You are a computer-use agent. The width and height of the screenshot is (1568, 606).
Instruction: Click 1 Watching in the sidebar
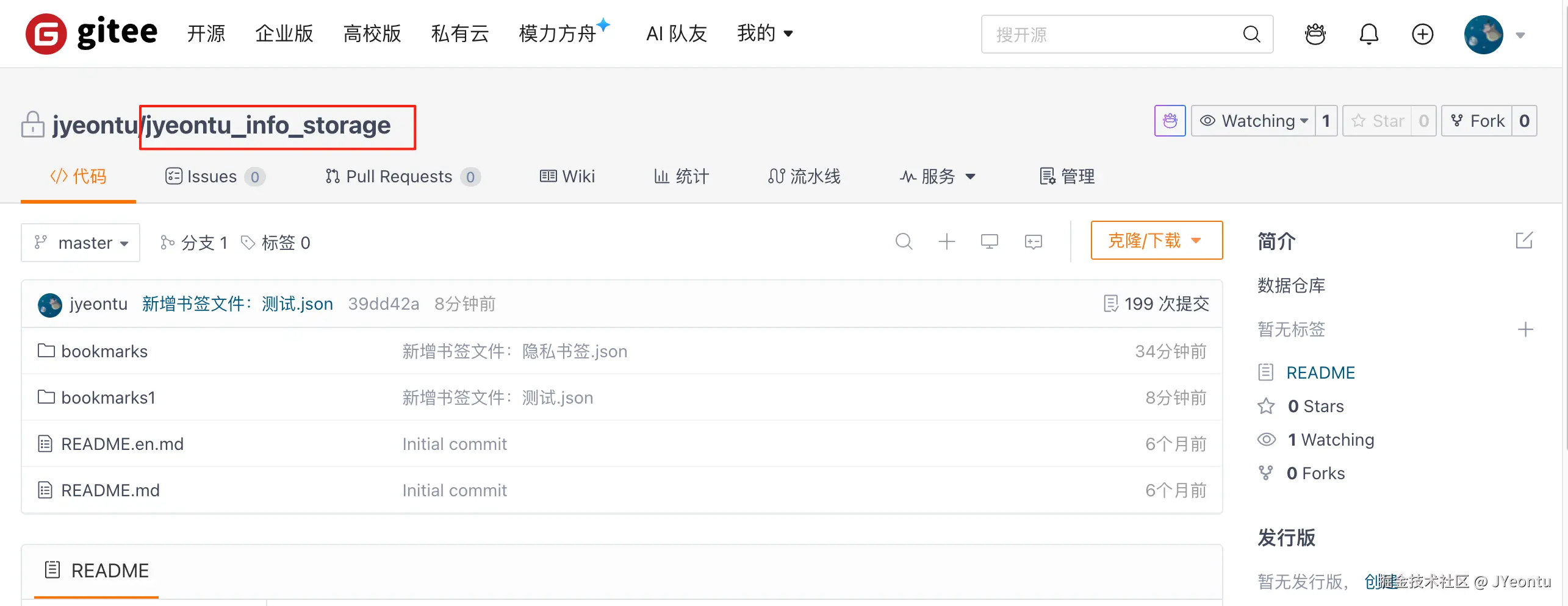pyautogui.click(x=1331, y=440)
